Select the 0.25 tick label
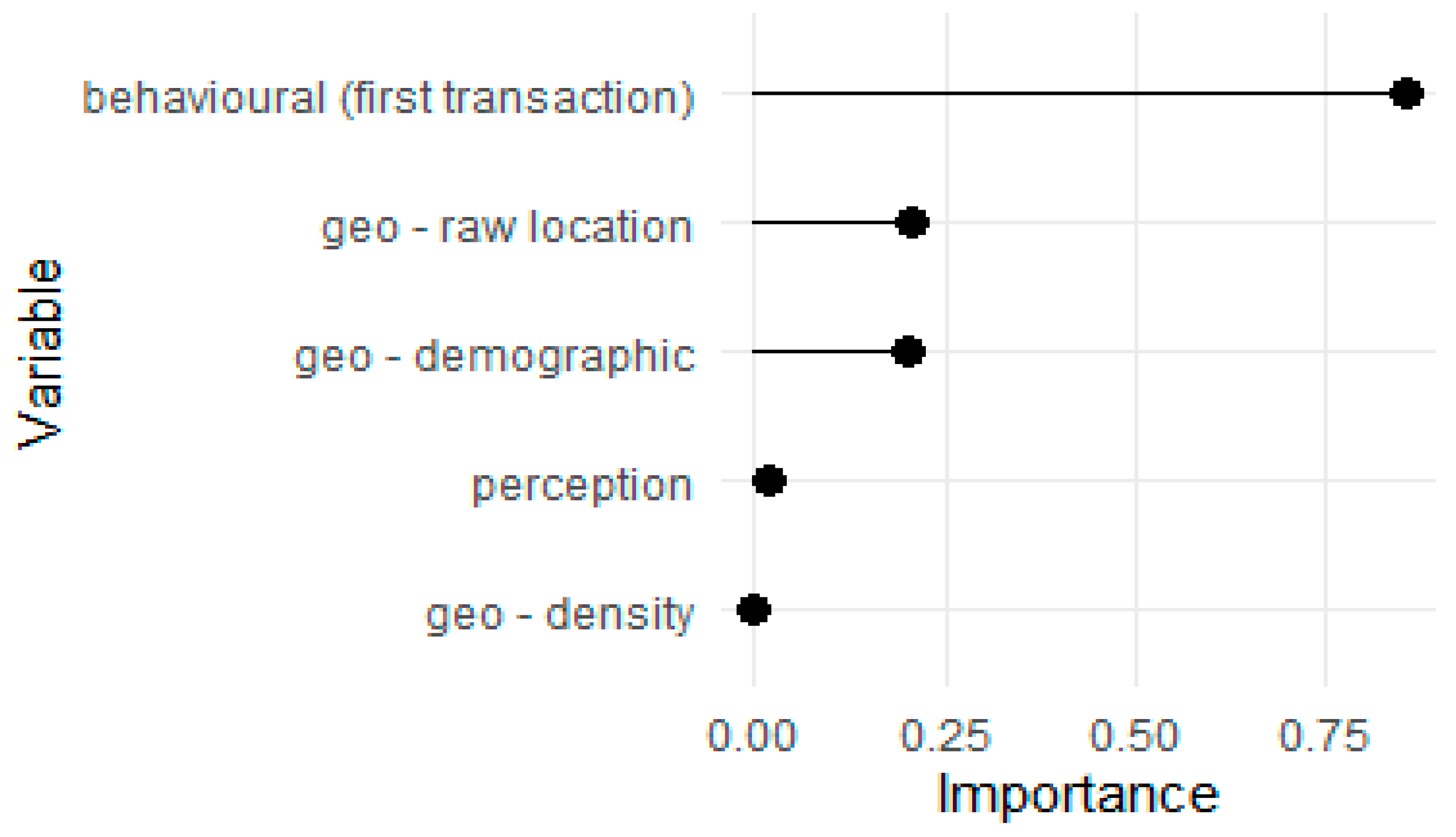Image resolution: width=1456 pixels, height=837 pixels. [x=945, y=735]
